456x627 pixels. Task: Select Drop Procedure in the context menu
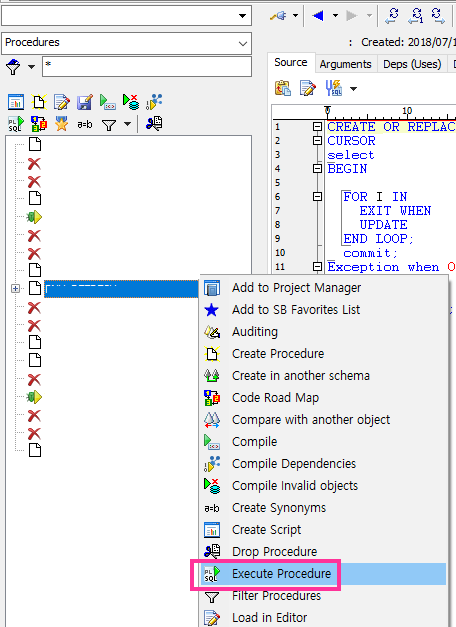(324, 552)
